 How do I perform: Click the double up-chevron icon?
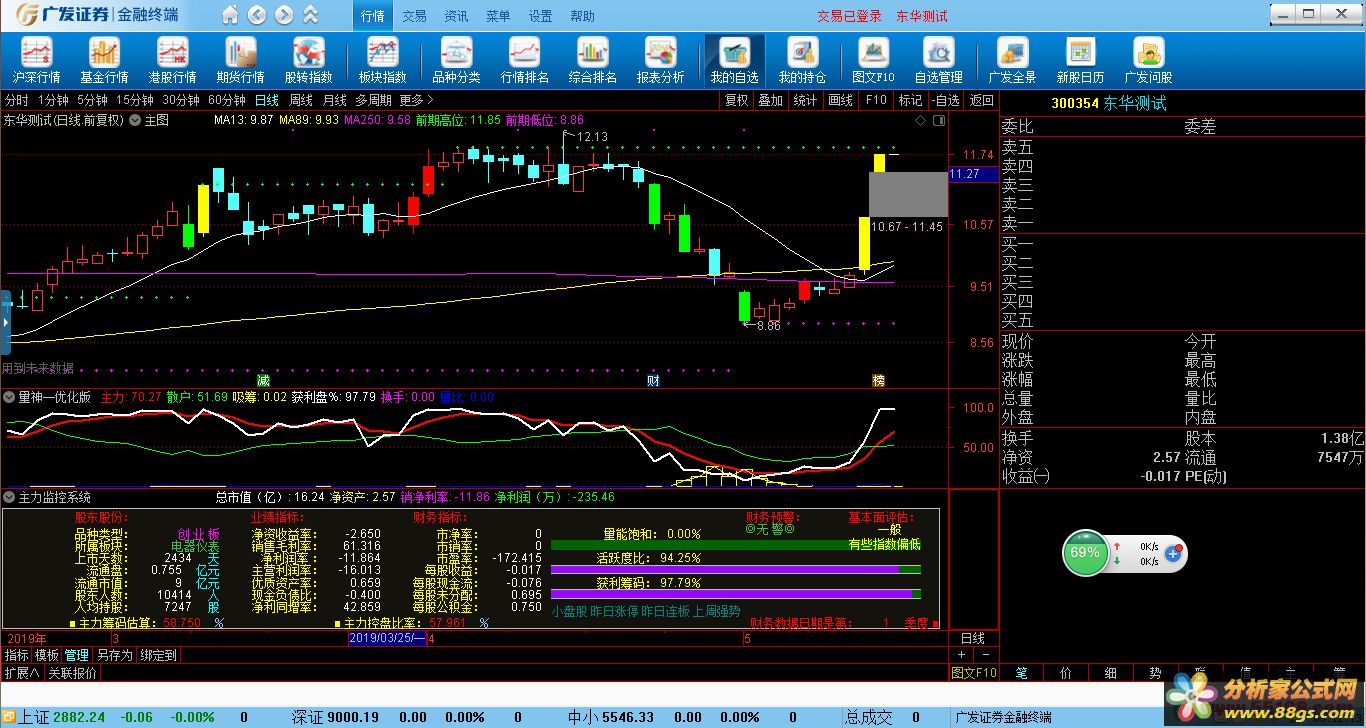pyautogui.click(x=311, y=15)
